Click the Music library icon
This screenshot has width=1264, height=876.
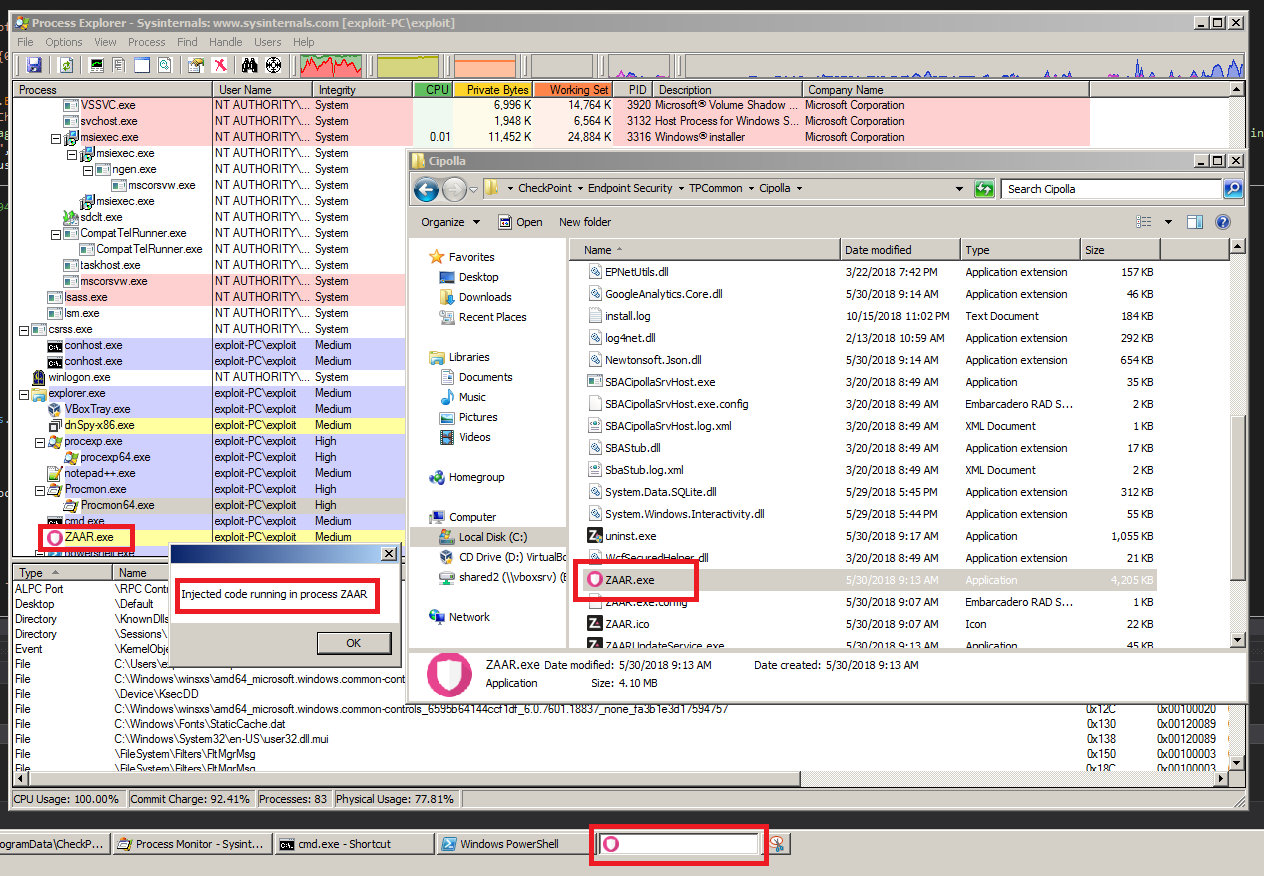[447, 397]
